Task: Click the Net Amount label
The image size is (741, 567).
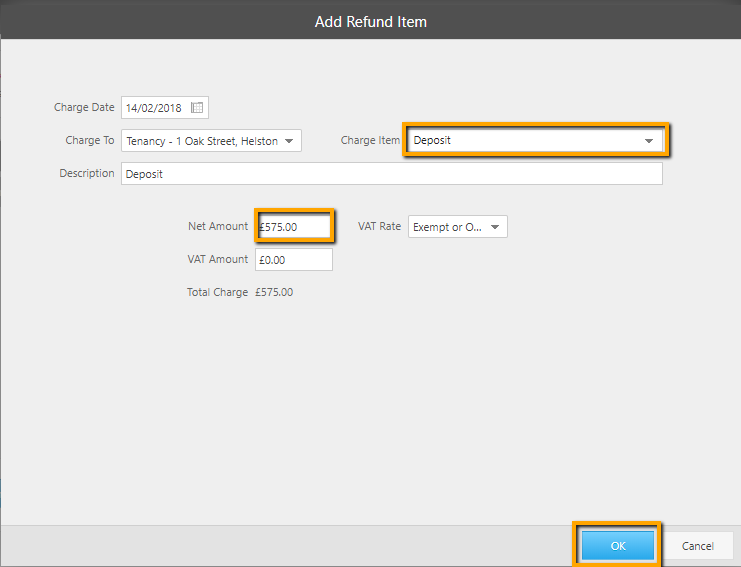Action: (x=218, y=226)
